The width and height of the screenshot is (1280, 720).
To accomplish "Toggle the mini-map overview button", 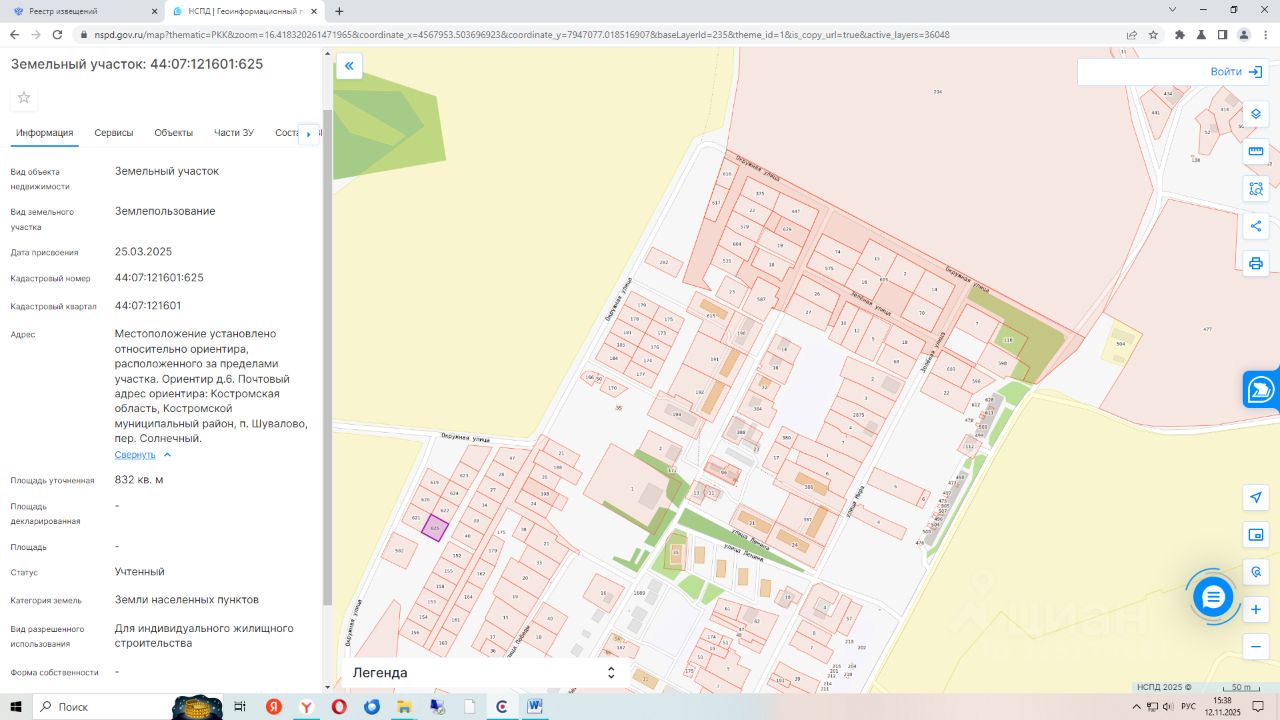I will point(1256,535).
